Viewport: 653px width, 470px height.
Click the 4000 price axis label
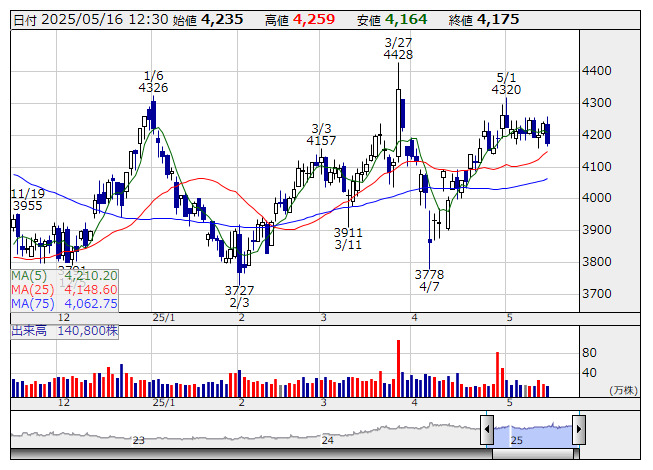pos(597,198)
